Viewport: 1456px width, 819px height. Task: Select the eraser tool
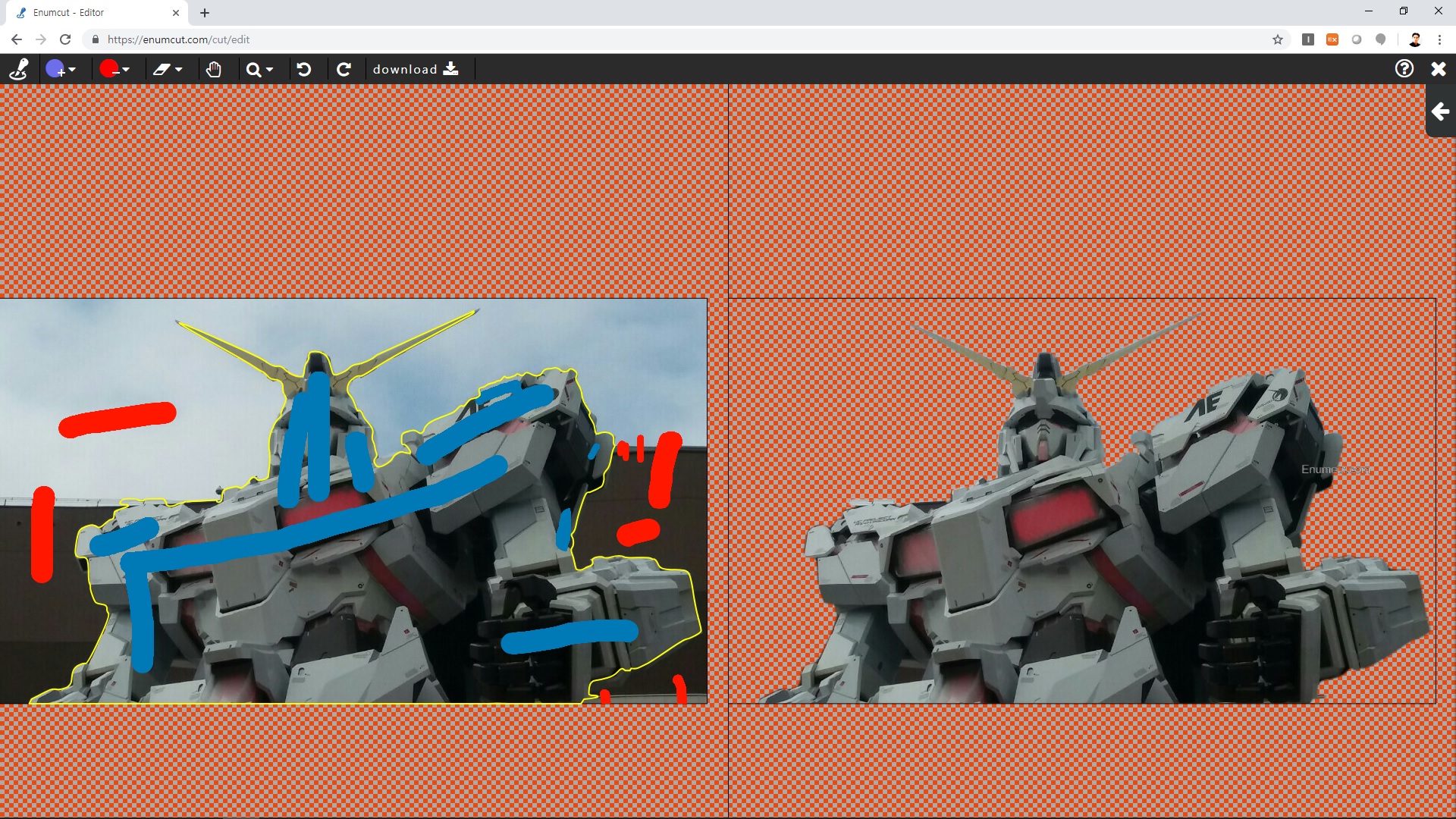tap(162, 70)
